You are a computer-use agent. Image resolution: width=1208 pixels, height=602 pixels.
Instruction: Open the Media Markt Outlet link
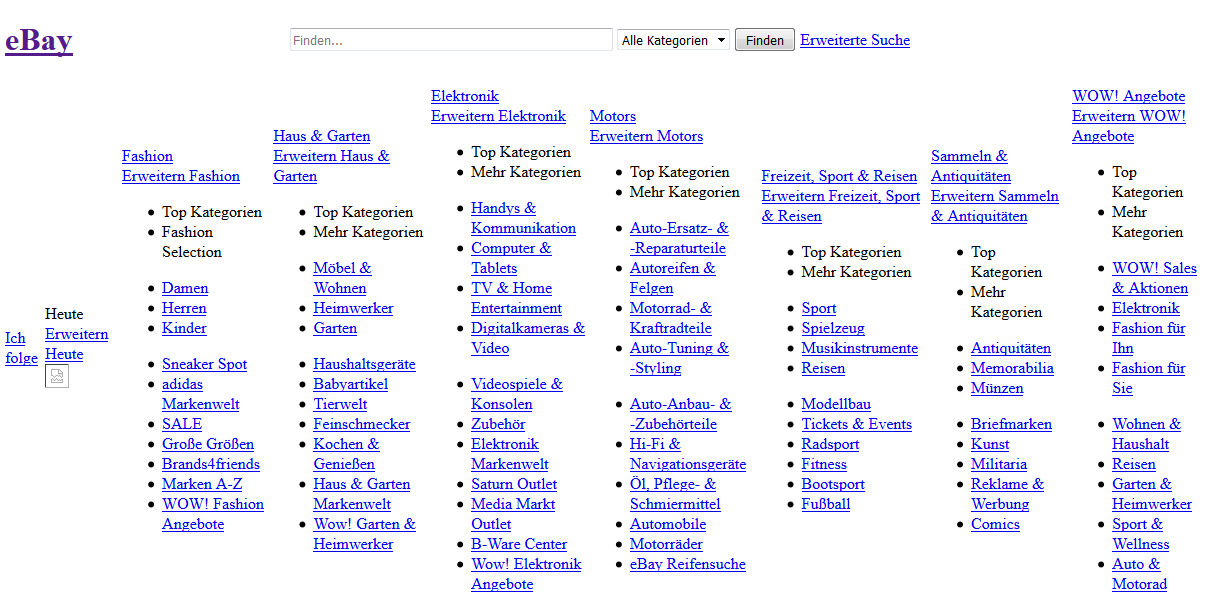coord(513,514)
